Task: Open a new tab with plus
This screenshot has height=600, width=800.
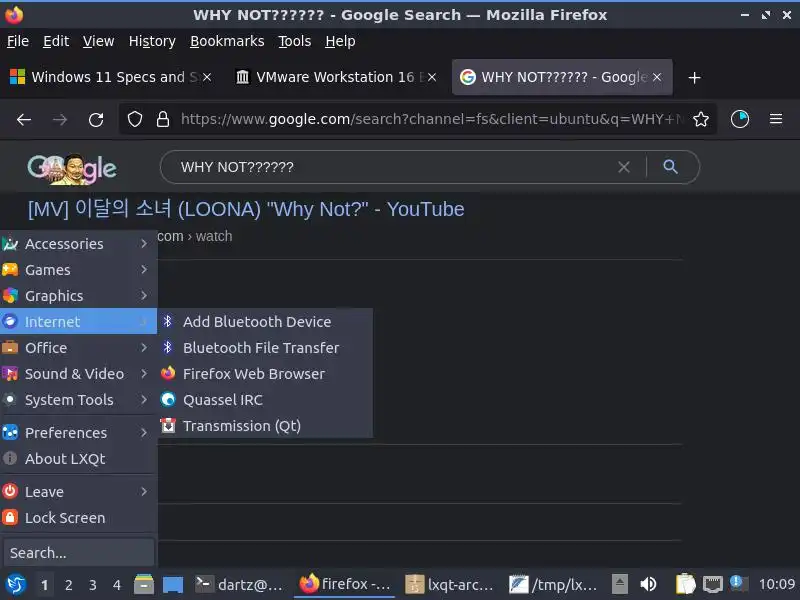Action: point(694,78)
